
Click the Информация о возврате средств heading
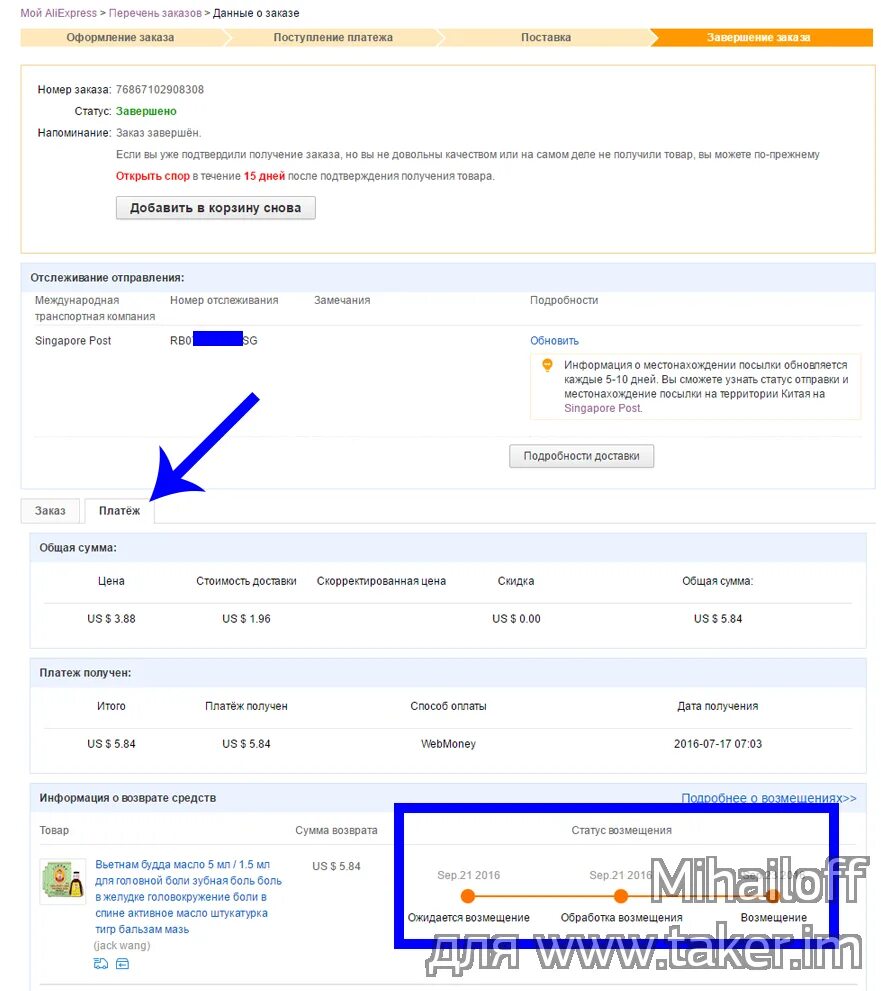(128, 798)
